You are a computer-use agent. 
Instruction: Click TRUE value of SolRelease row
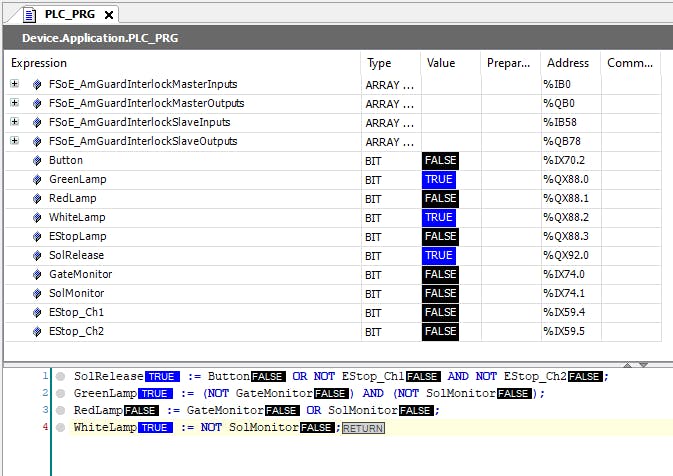[x=439, y=255]
